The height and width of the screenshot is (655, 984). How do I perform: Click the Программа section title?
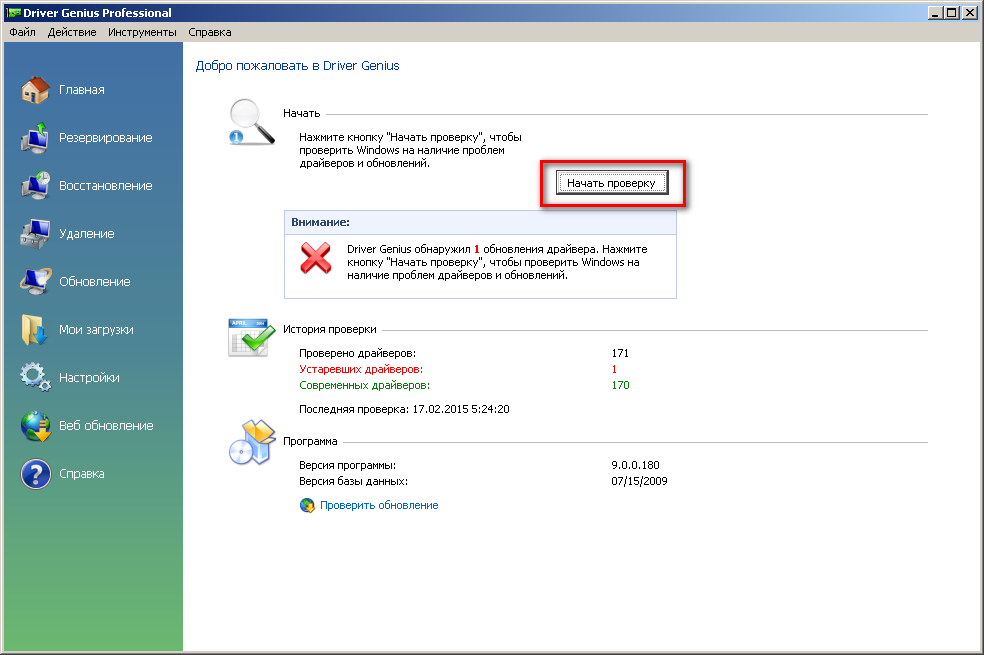[310, 442]
